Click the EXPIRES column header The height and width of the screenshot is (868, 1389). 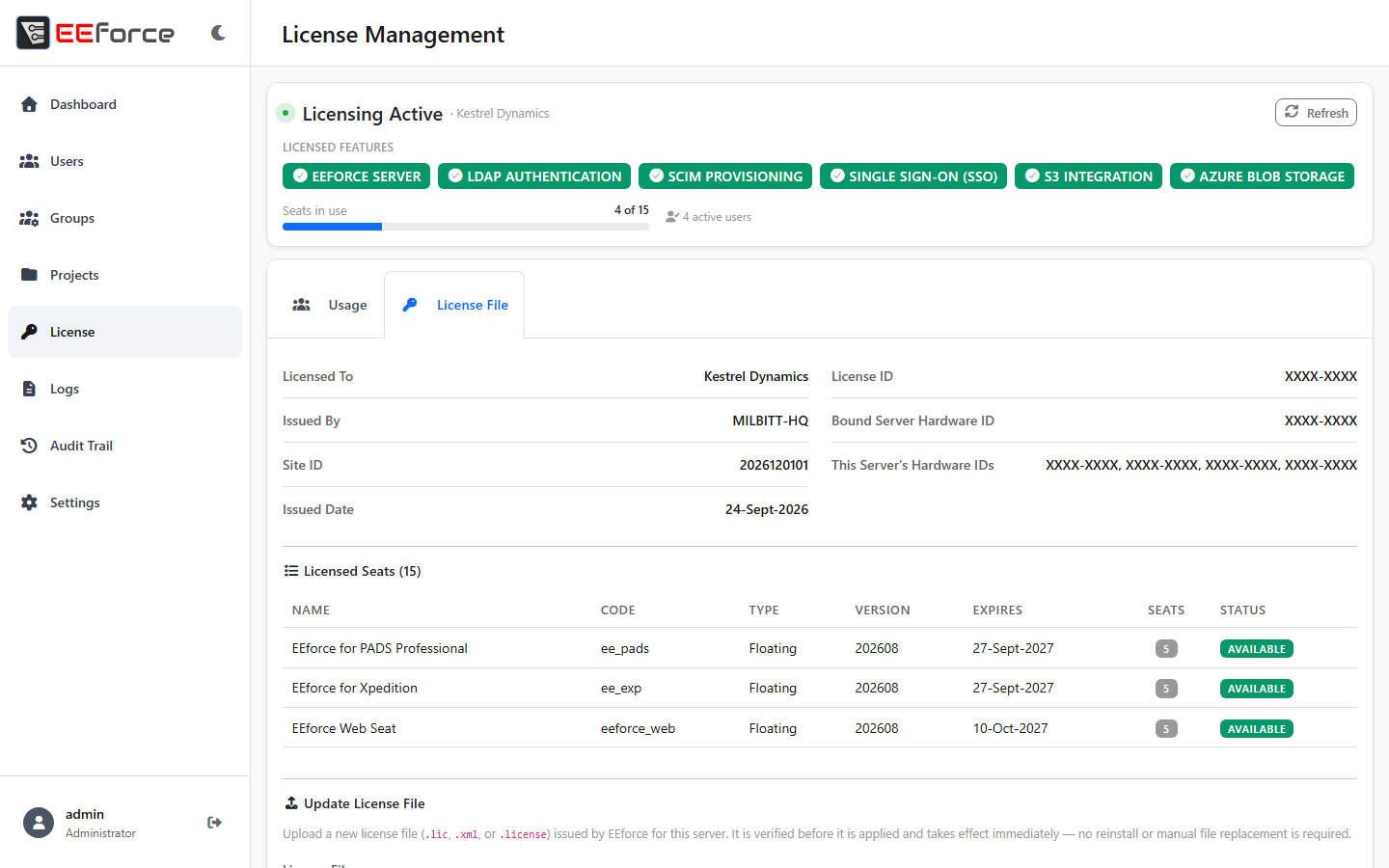[x=997, y=610]
